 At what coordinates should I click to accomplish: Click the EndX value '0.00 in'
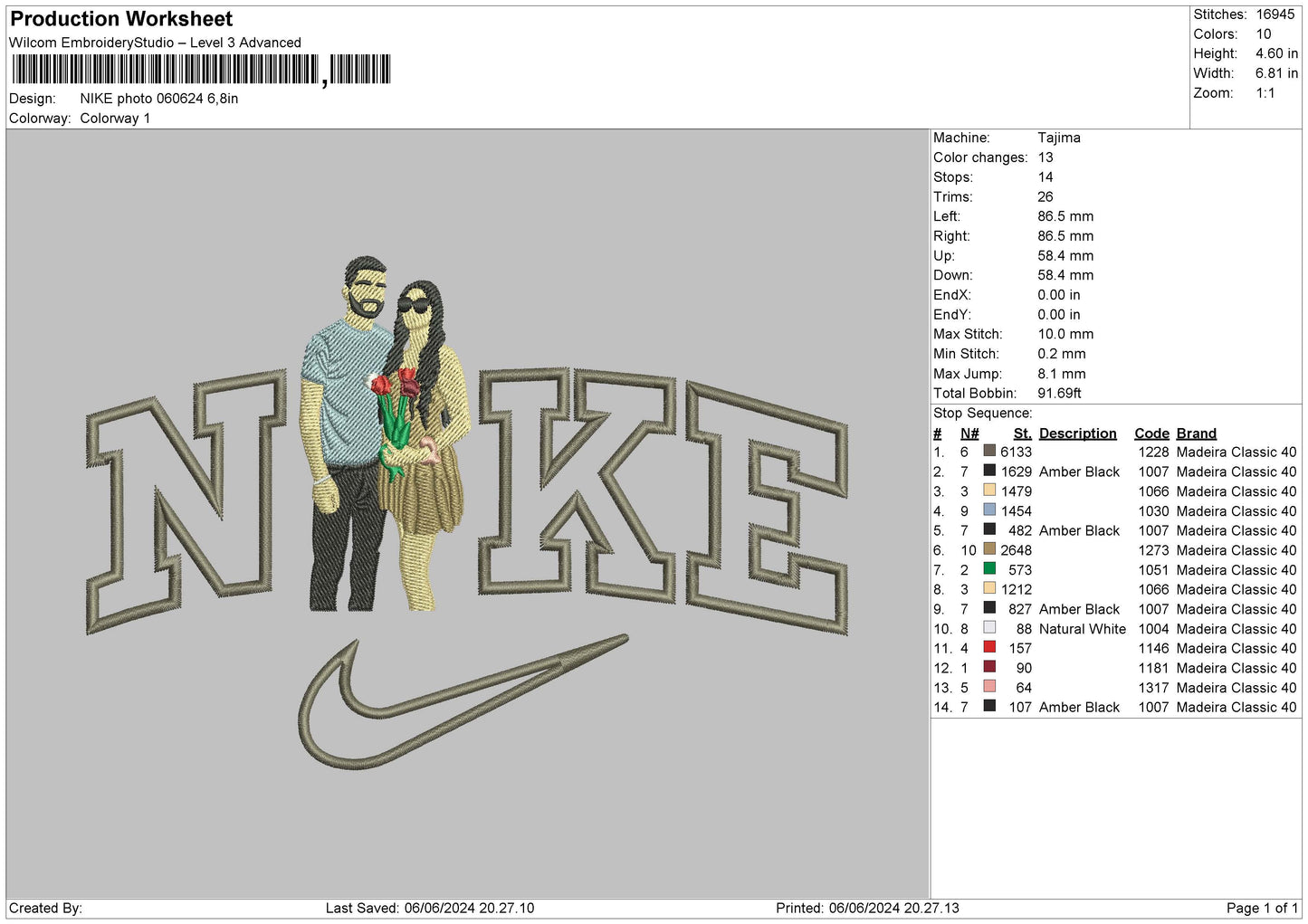pyautogui.click(x=1059, y=295)
